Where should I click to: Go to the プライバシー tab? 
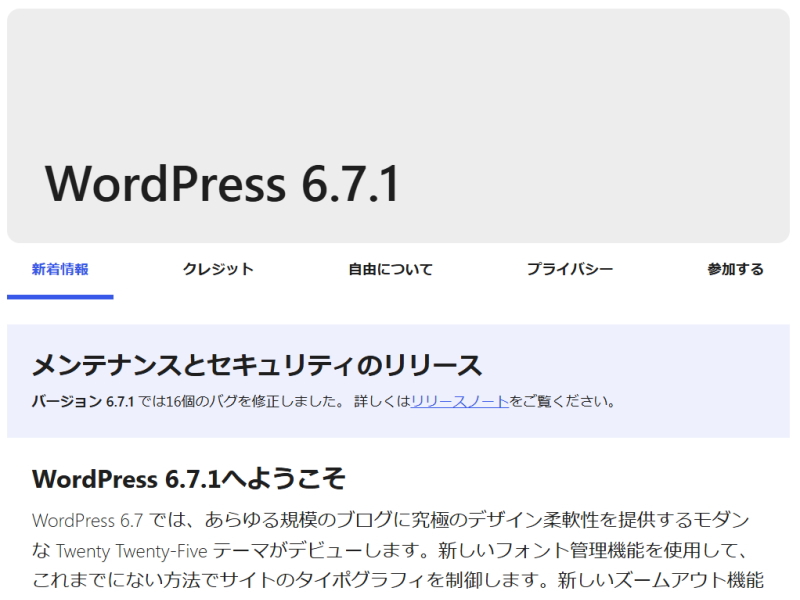[570, 269]
